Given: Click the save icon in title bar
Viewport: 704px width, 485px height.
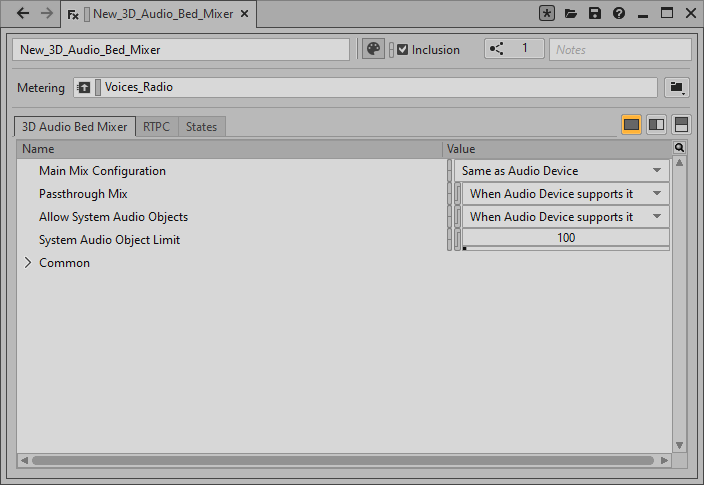Looking at the screenshot, I should pyautogui.click(x=595, y=14).
